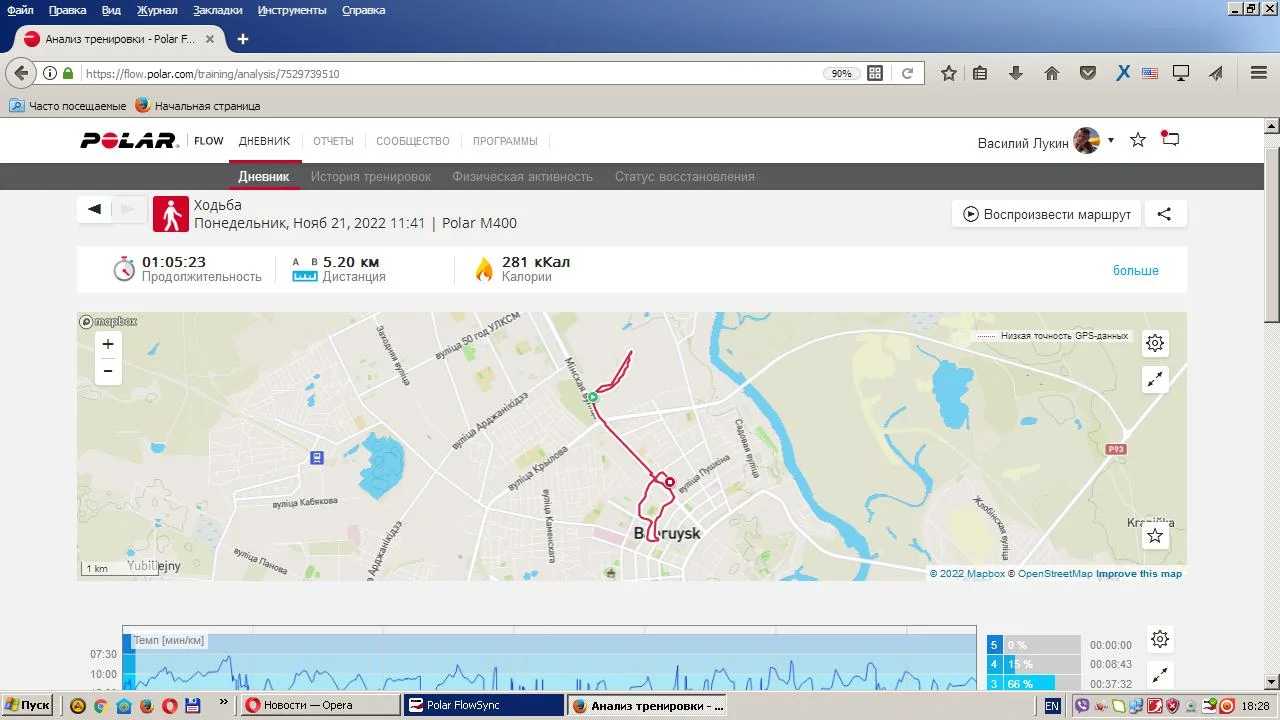Screen dimensions: 1280x720
Task: Open the Закладки menu
Action: [x=217, y=10]
